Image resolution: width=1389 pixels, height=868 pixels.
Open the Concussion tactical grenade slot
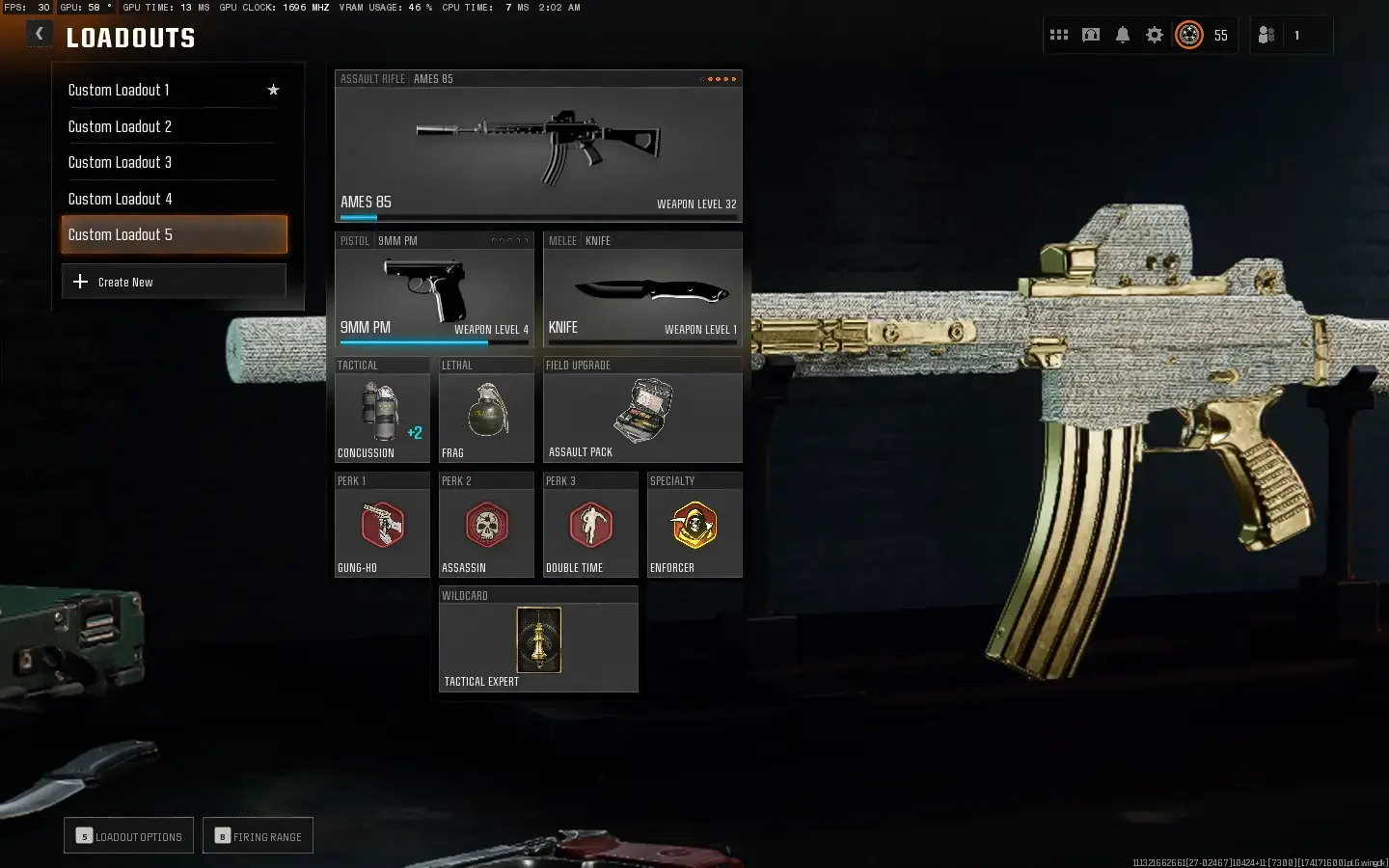coord(382,413)
